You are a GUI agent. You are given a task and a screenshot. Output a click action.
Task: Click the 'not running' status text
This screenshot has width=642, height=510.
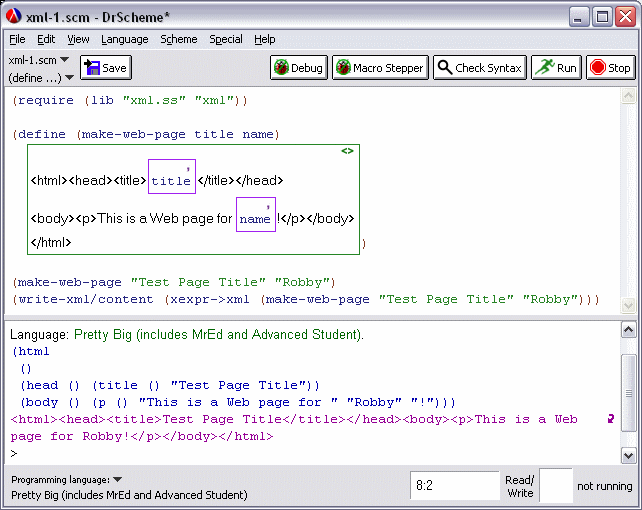[x=605, y=486]
